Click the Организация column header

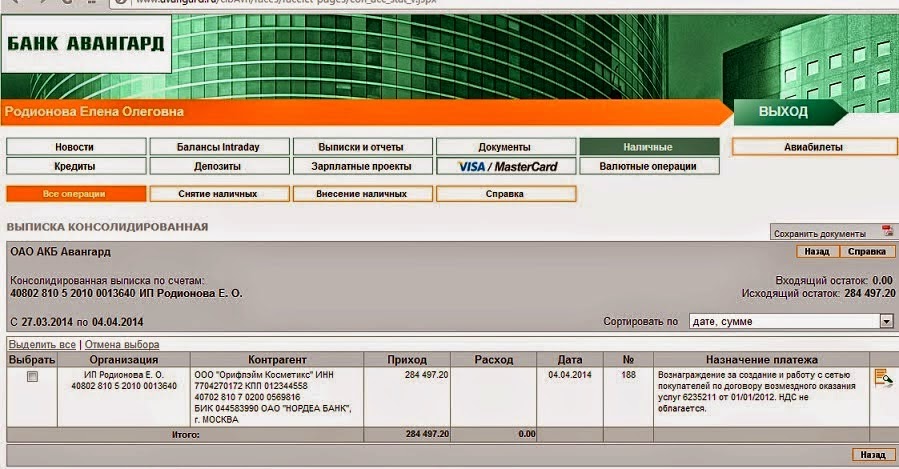pyautogui.click(x=124, y=359)
